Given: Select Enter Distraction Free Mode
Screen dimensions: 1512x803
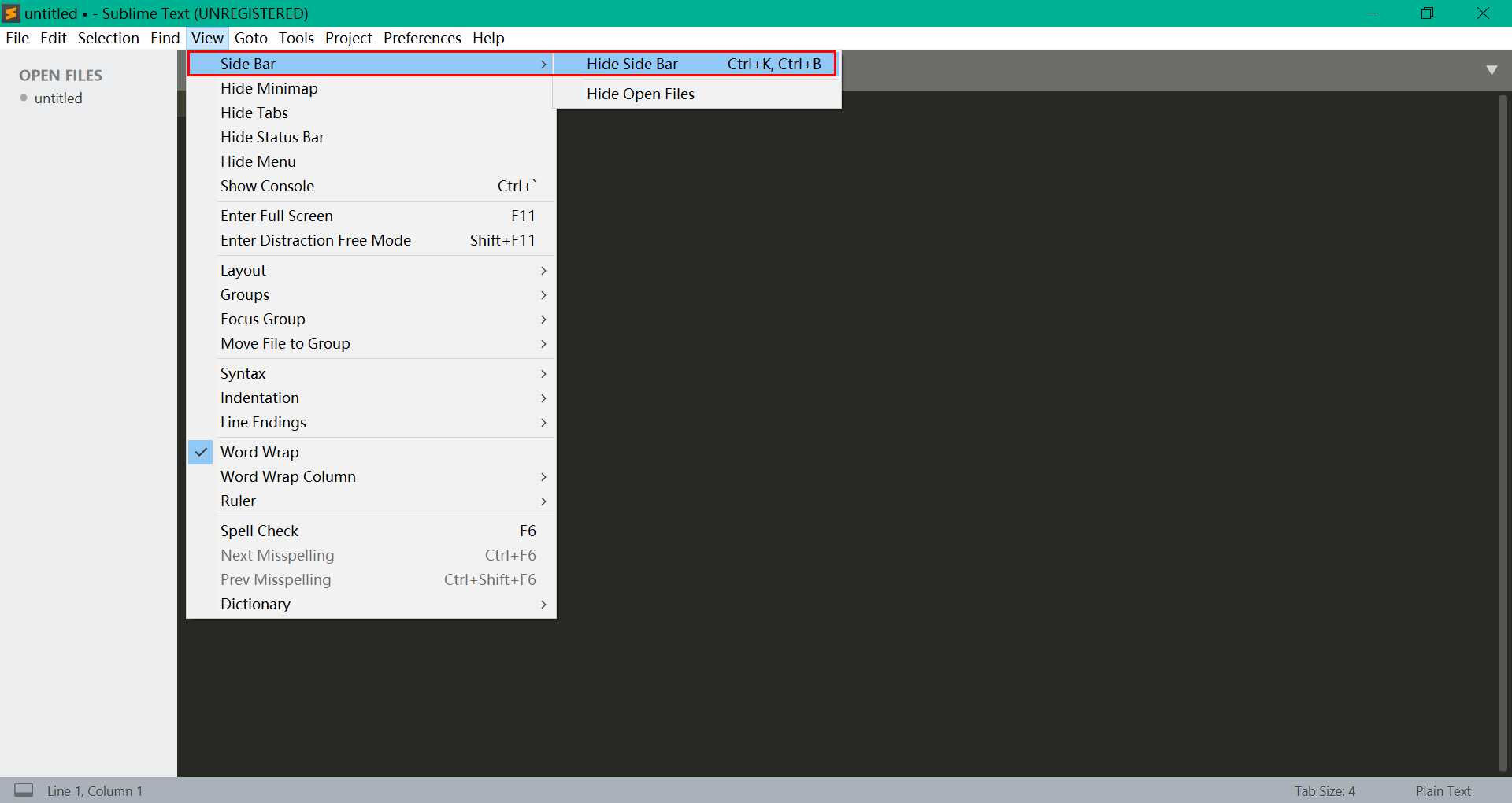Looking at the screenshot, I should [371, 240].
